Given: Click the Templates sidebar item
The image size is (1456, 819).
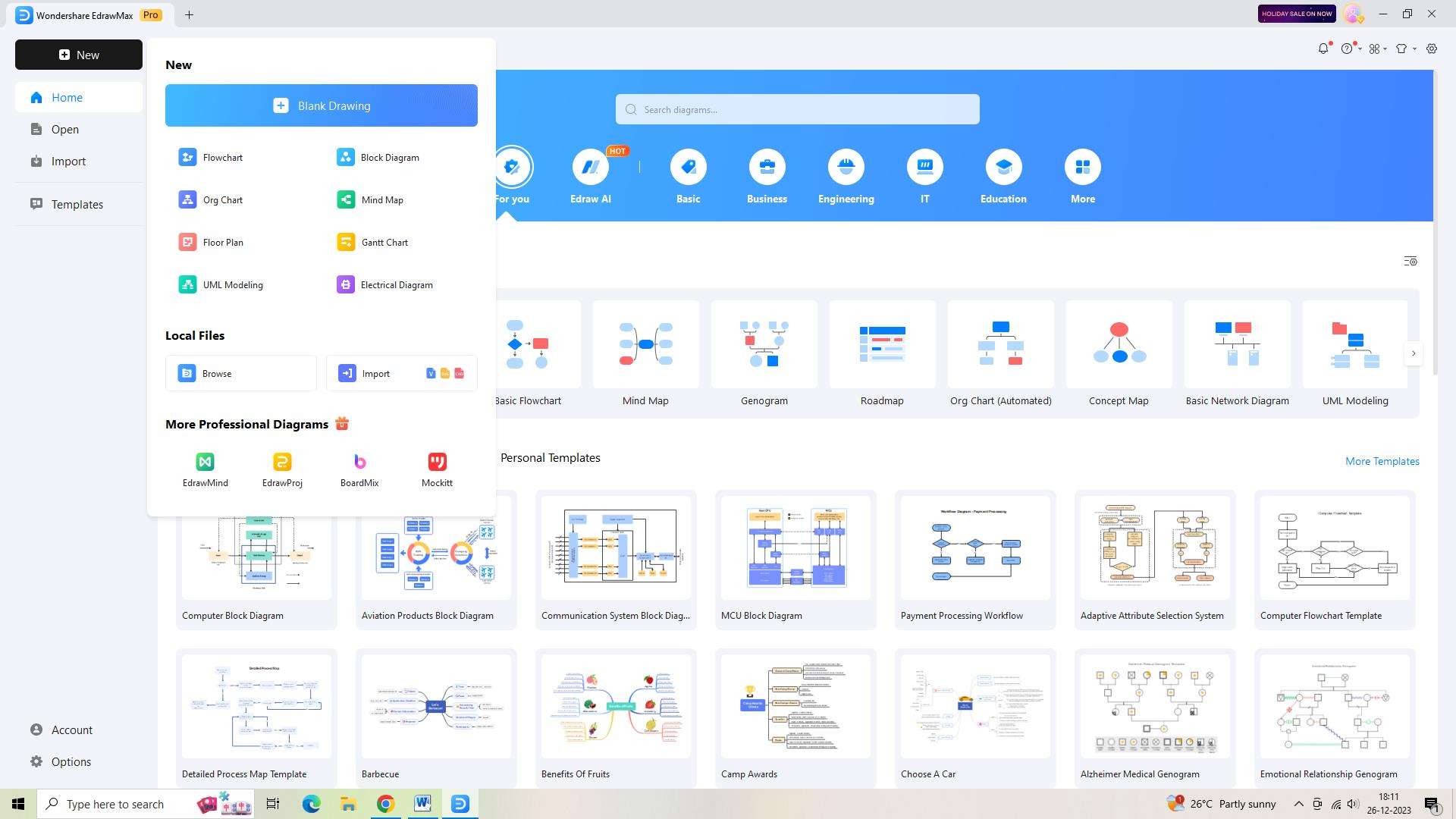Looking at the screenshot, I should (77, 204).
